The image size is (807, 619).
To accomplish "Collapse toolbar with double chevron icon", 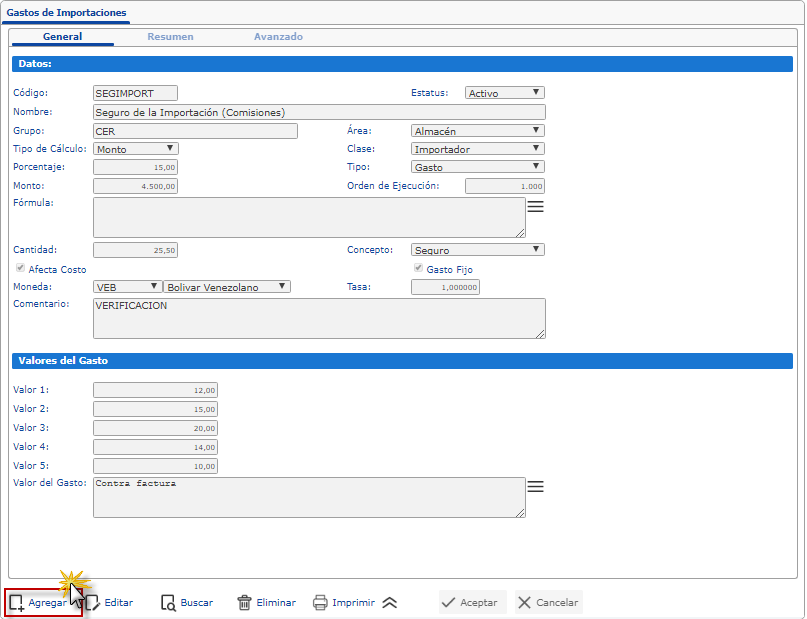I will [390, 603].
